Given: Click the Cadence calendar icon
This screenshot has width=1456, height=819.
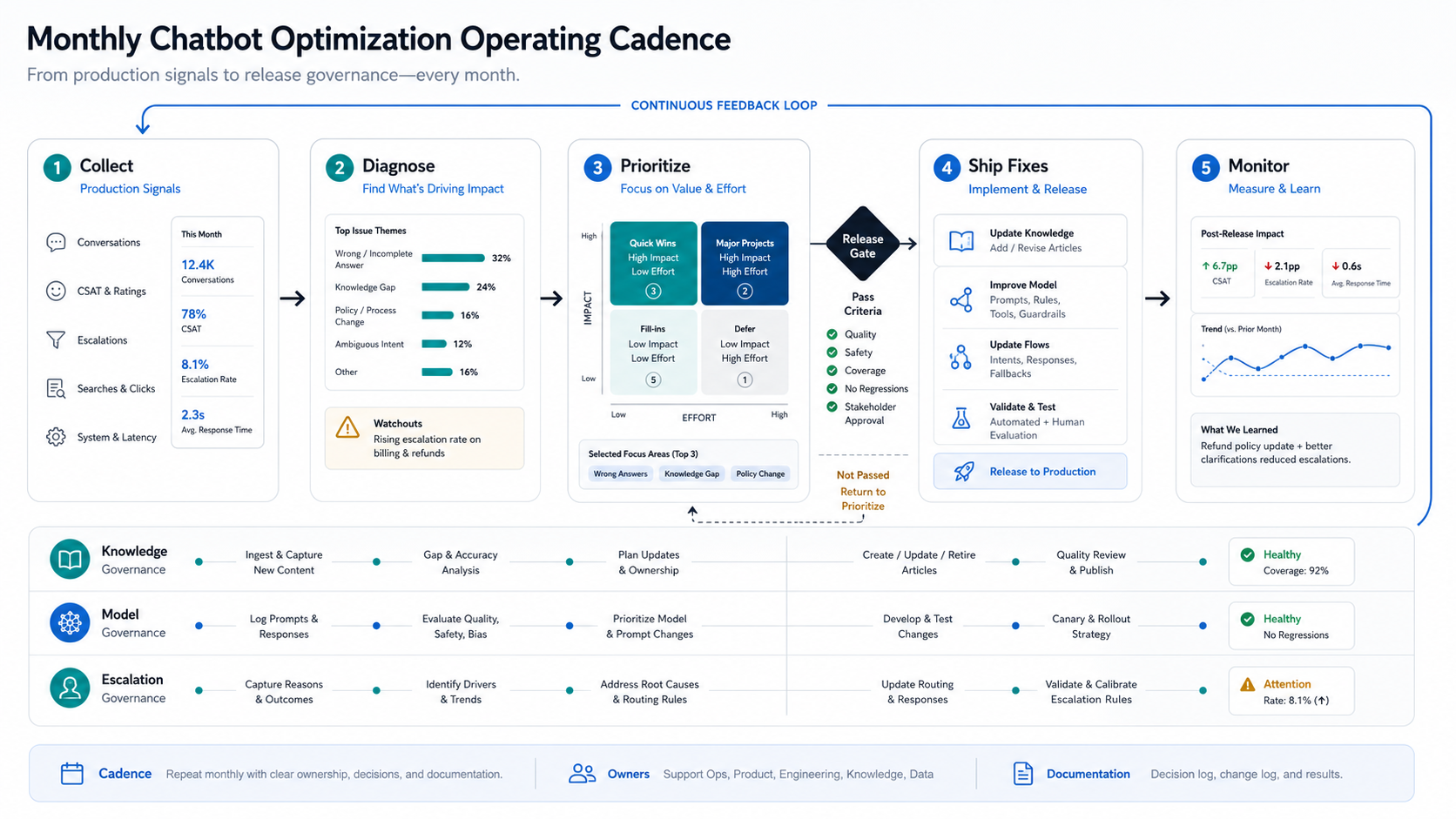Looking at the screenshot, I should [x=72, y=774].
